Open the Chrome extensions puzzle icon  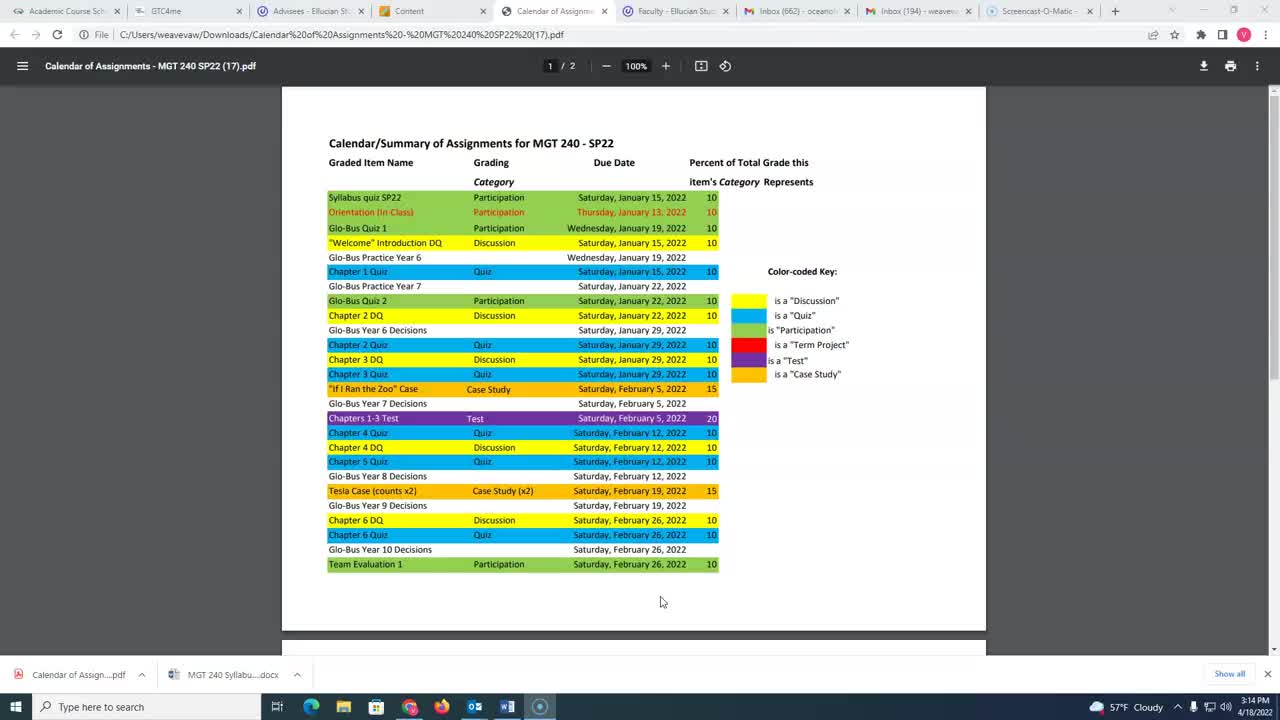(x=1201, y=35)
